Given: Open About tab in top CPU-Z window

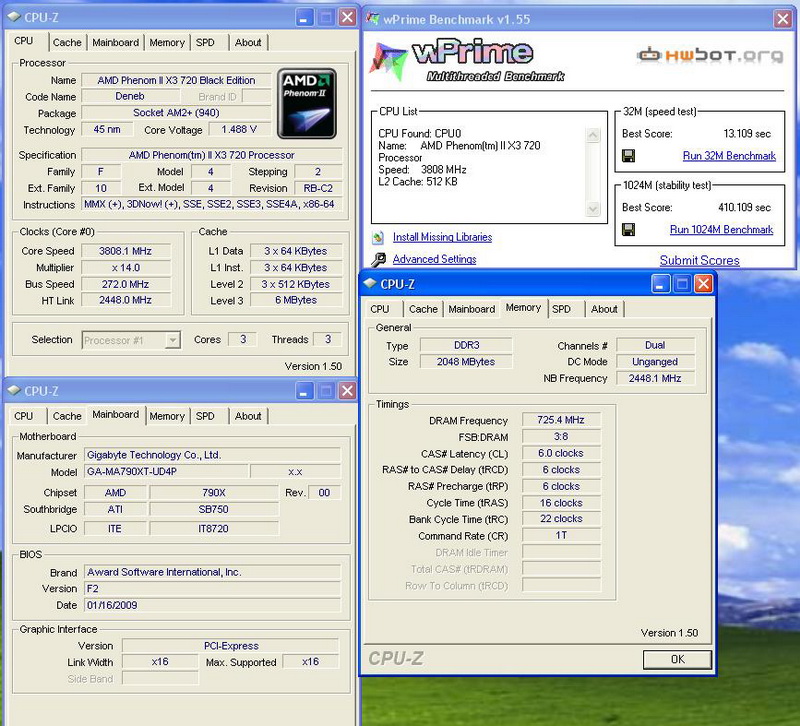Looking at the screenshot, I should (x=248, y=42).
